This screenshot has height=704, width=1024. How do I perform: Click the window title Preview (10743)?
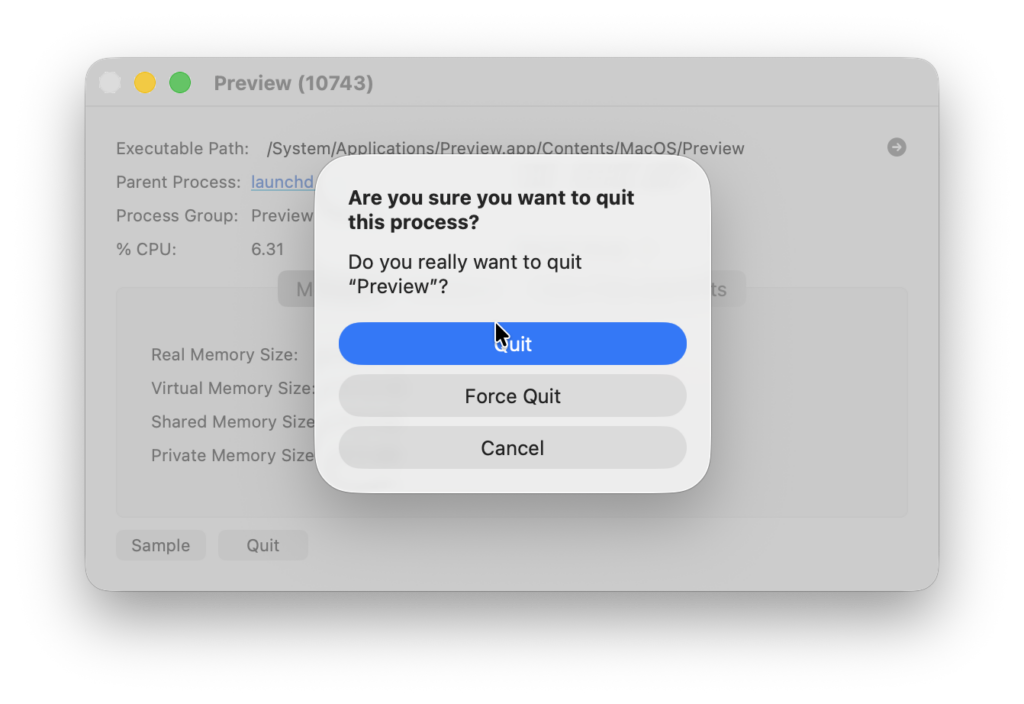[x=293, y=83]
